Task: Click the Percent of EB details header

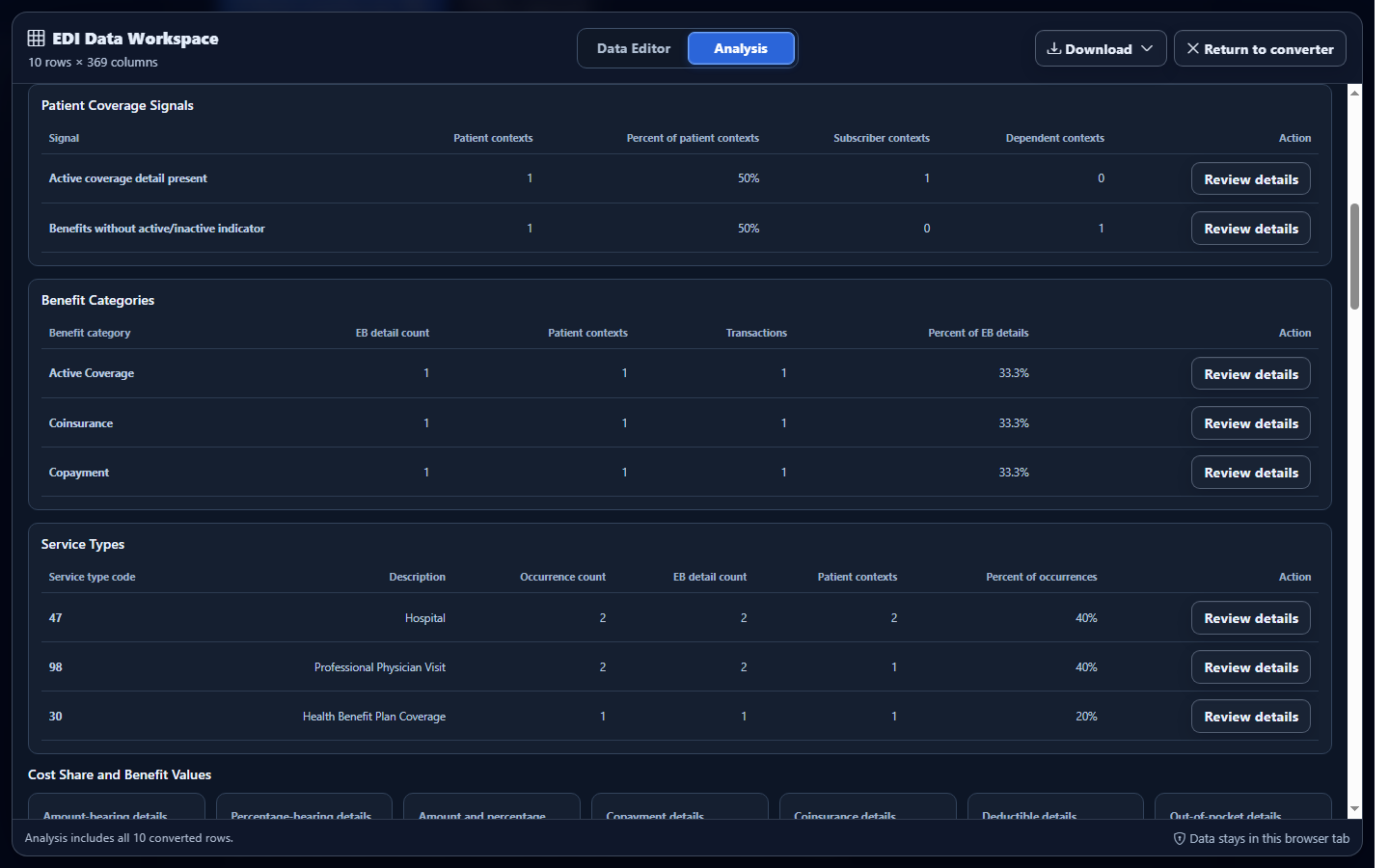Action: coord(978,333)
